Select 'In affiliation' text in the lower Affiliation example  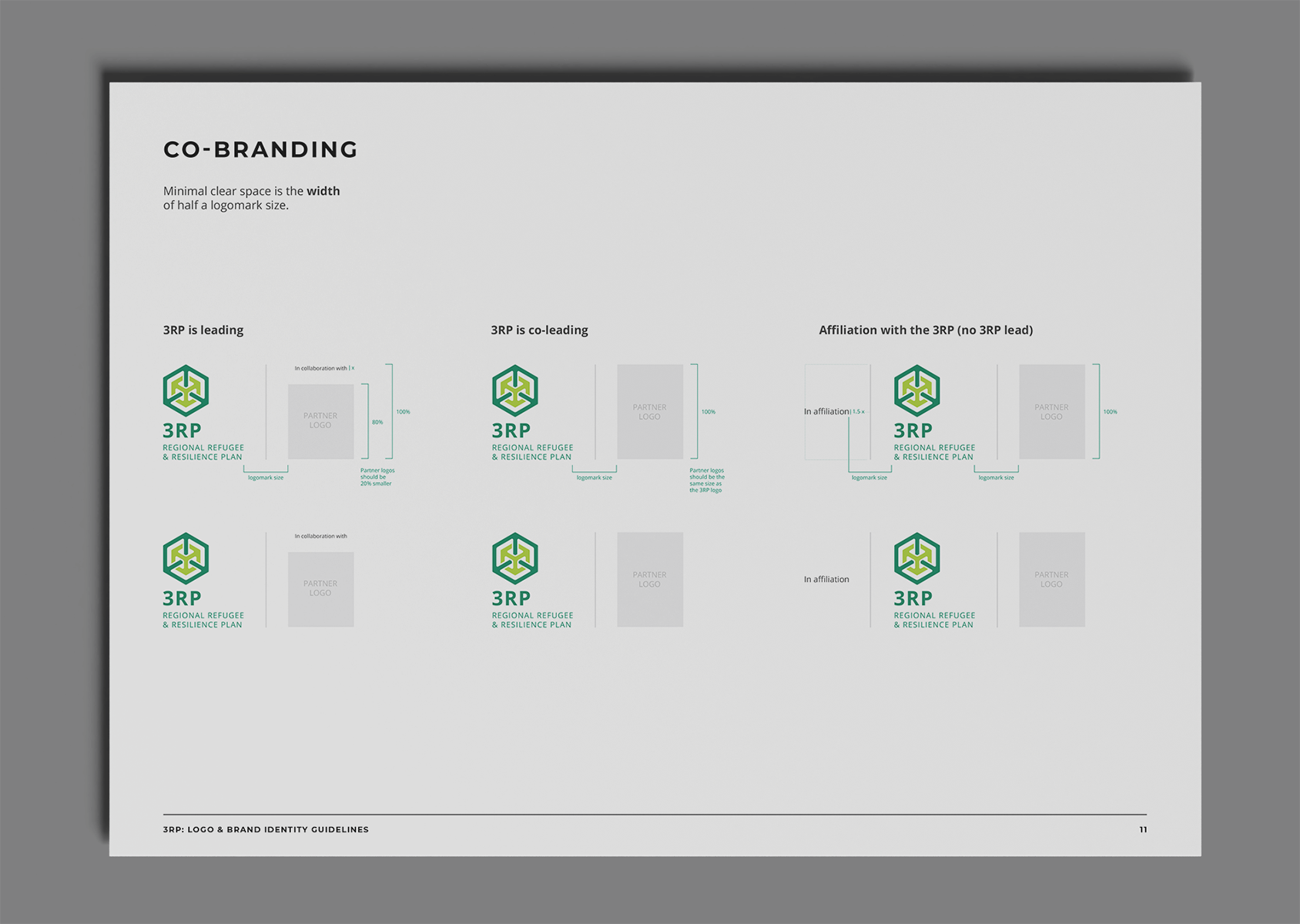[x=826, y=579]
